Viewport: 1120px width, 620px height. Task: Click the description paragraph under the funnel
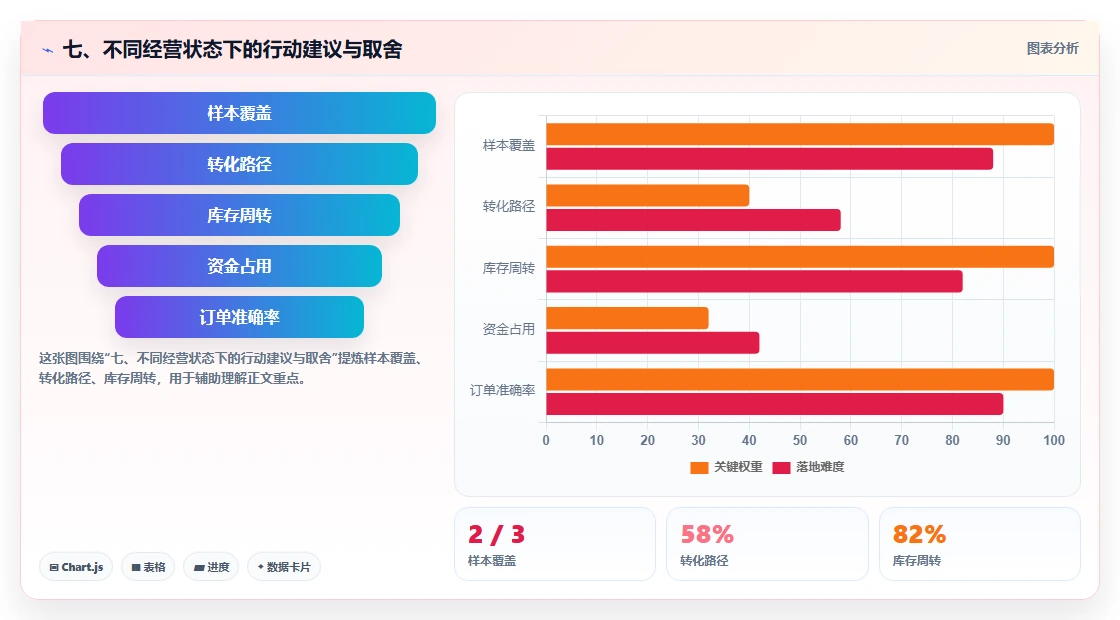point(234,368)
